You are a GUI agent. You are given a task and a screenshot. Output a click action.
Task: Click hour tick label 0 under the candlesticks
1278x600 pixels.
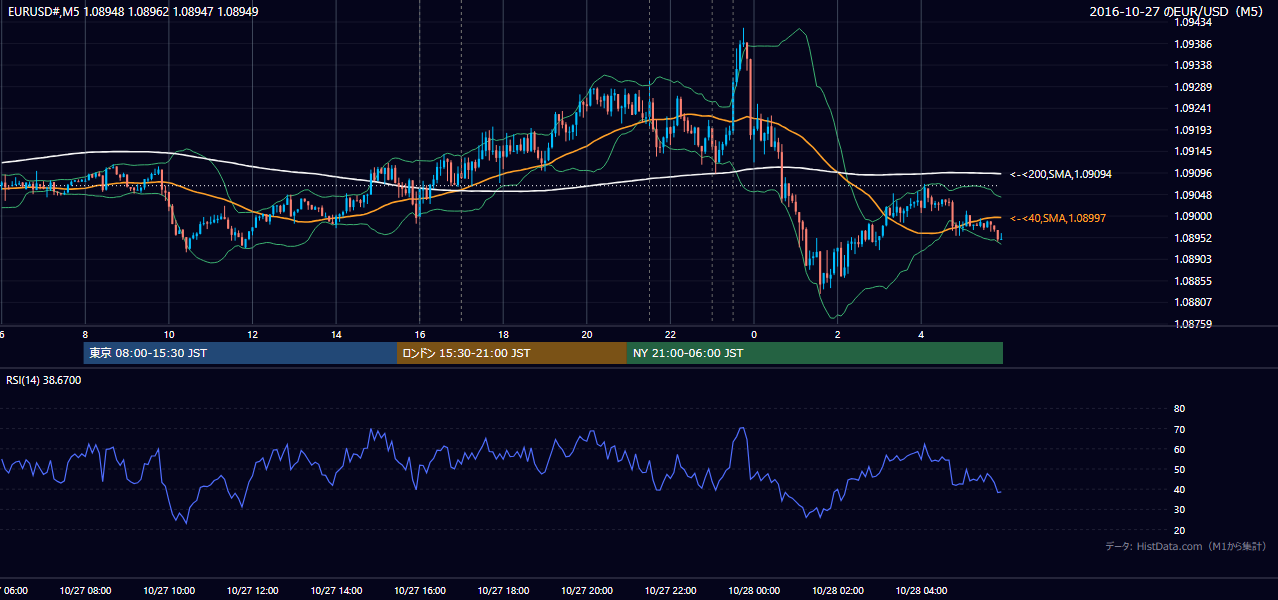pyautogui.click(x=754, y=335)
